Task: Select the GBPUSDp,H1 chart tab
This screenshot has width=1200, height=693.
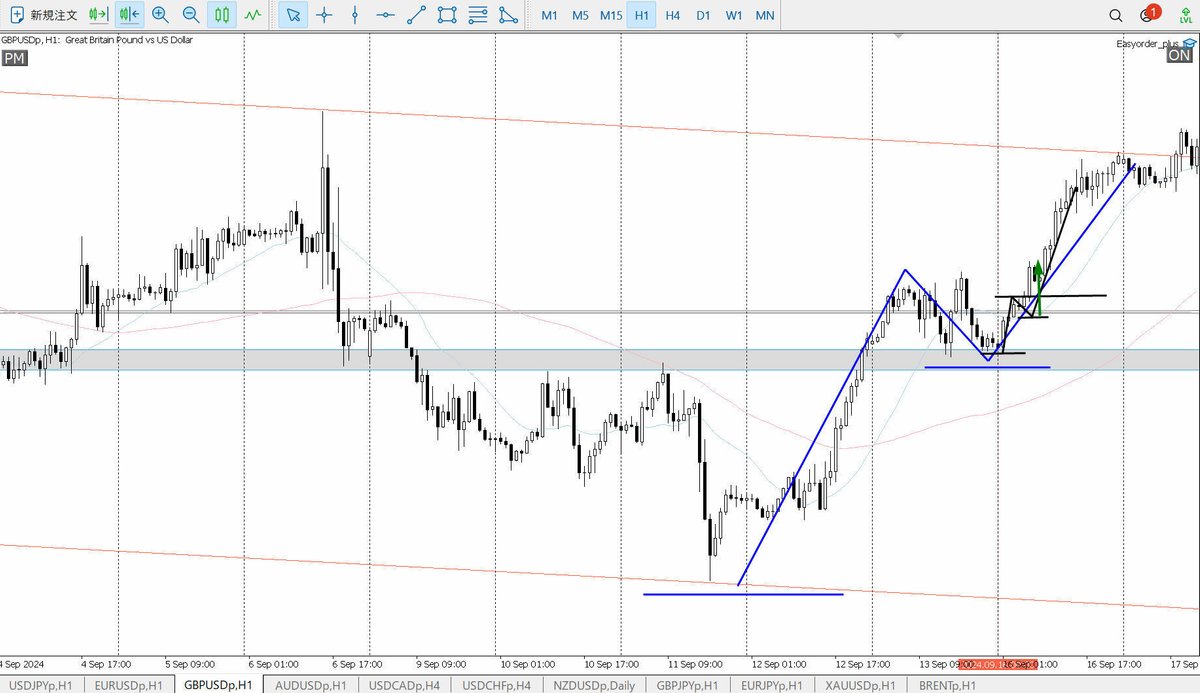Action: (219, 685)
